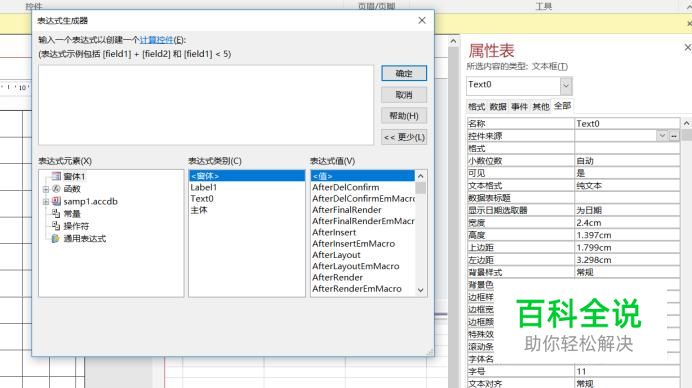692x388 pixels.
Task: Click the 名称 value field Text0
Action: coord(627,124)
